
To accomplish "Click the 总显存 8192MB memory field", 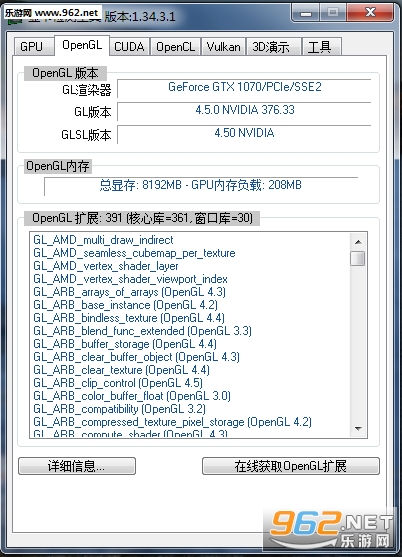I will (x=201, y=186).
